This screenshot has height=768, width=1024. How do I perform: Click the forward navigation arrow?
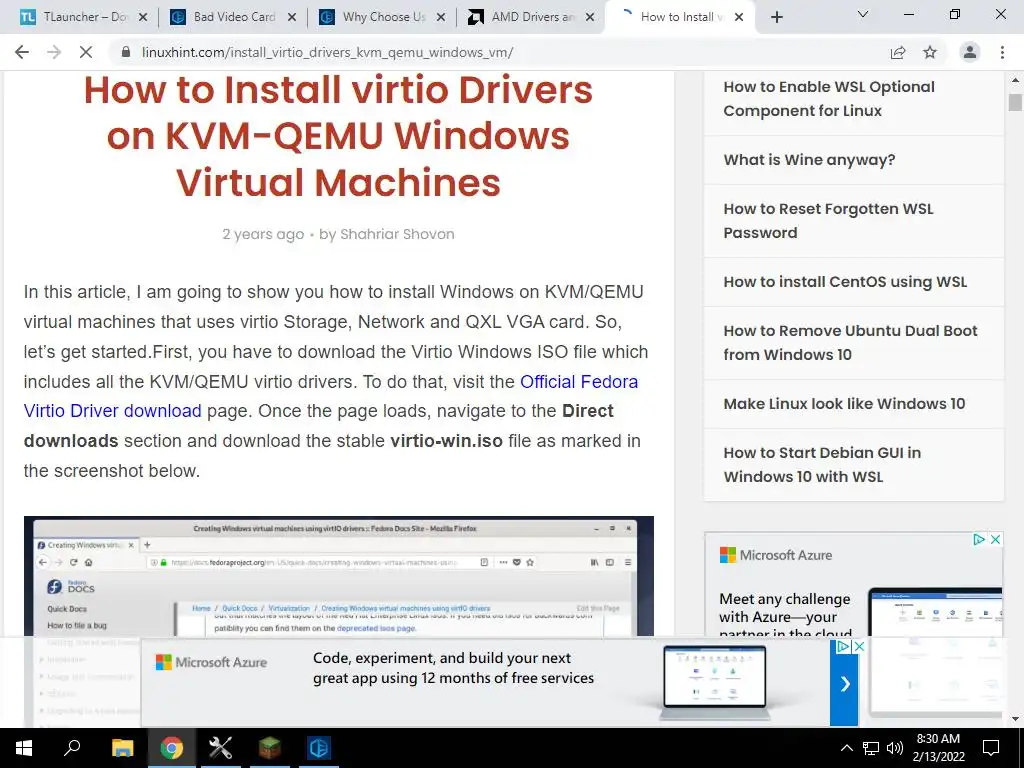[54, 52]
